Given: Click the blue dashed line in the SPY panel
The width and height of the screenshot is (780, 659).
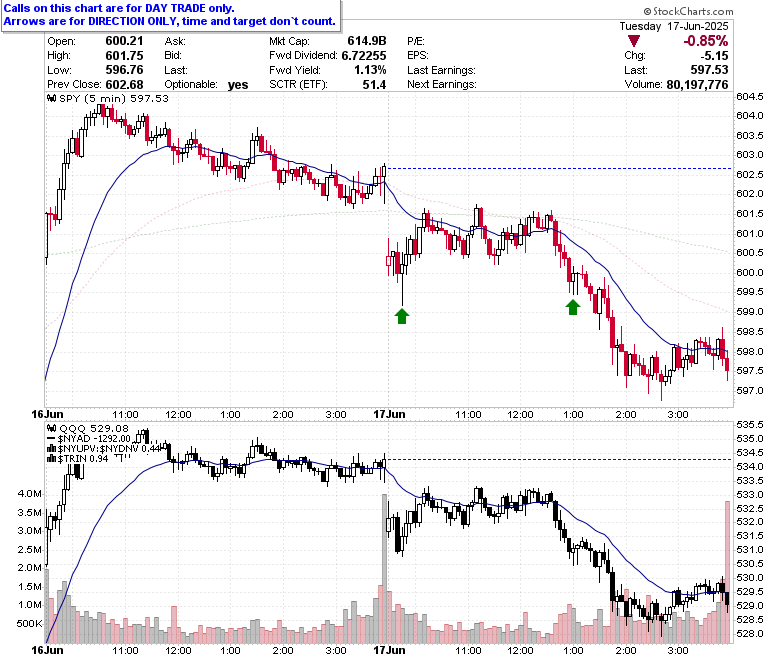Looking at the screenshot, I should click(x=559, y=169).
